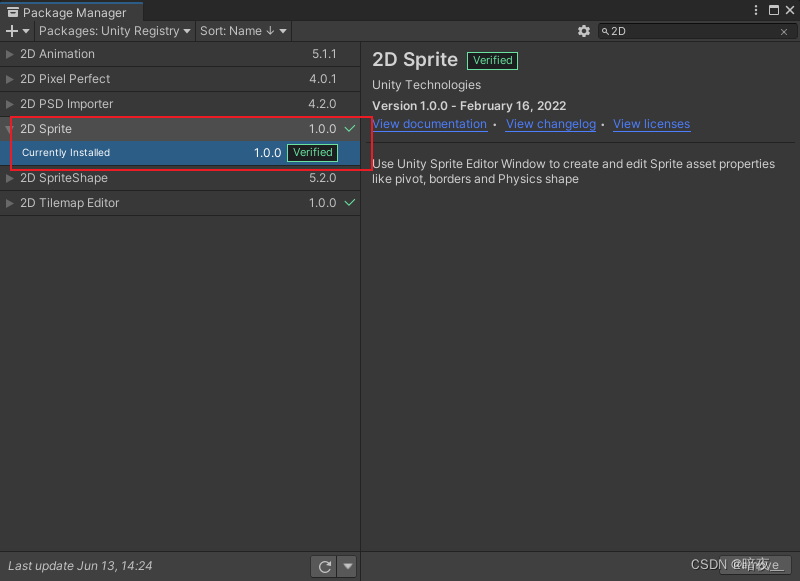Viewport: 800px width, 581px height.
Task: Expand the 2D Pixel Perfect package row
Action: point(9,79)
